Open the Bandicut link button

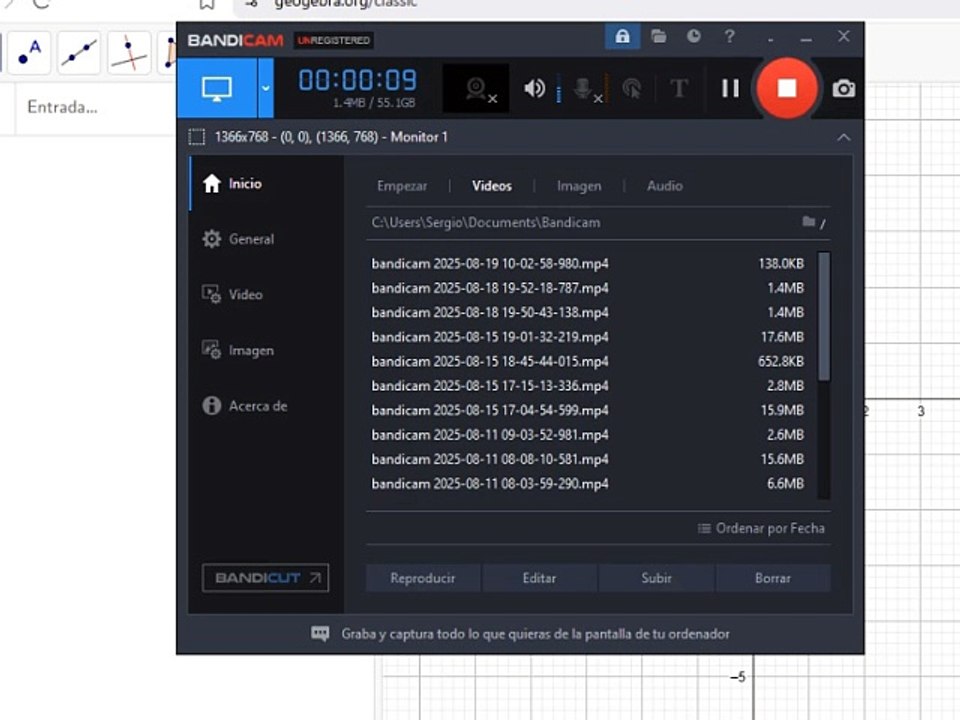tap(265, 578)
